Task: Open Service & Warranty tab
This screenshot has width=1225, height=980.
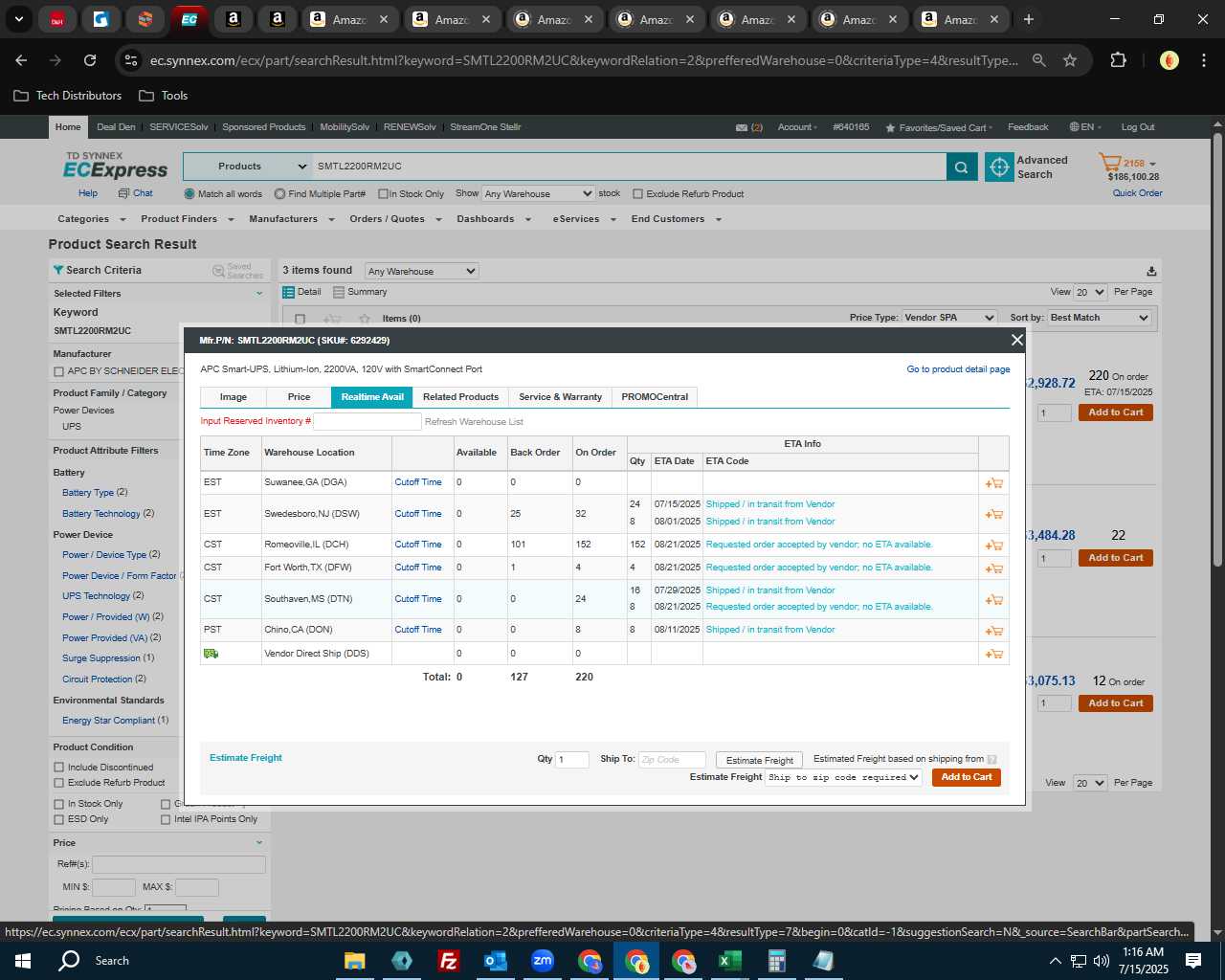Action: coord(560,397)
